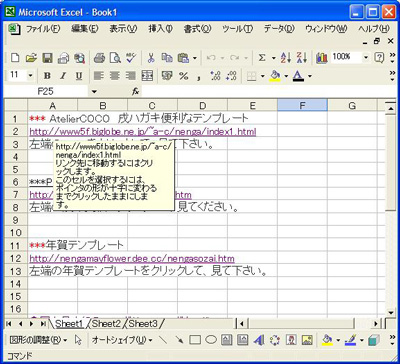Select the Line drawing tool
This screenshot has width=400, height=364.
(x=163, y=340)
